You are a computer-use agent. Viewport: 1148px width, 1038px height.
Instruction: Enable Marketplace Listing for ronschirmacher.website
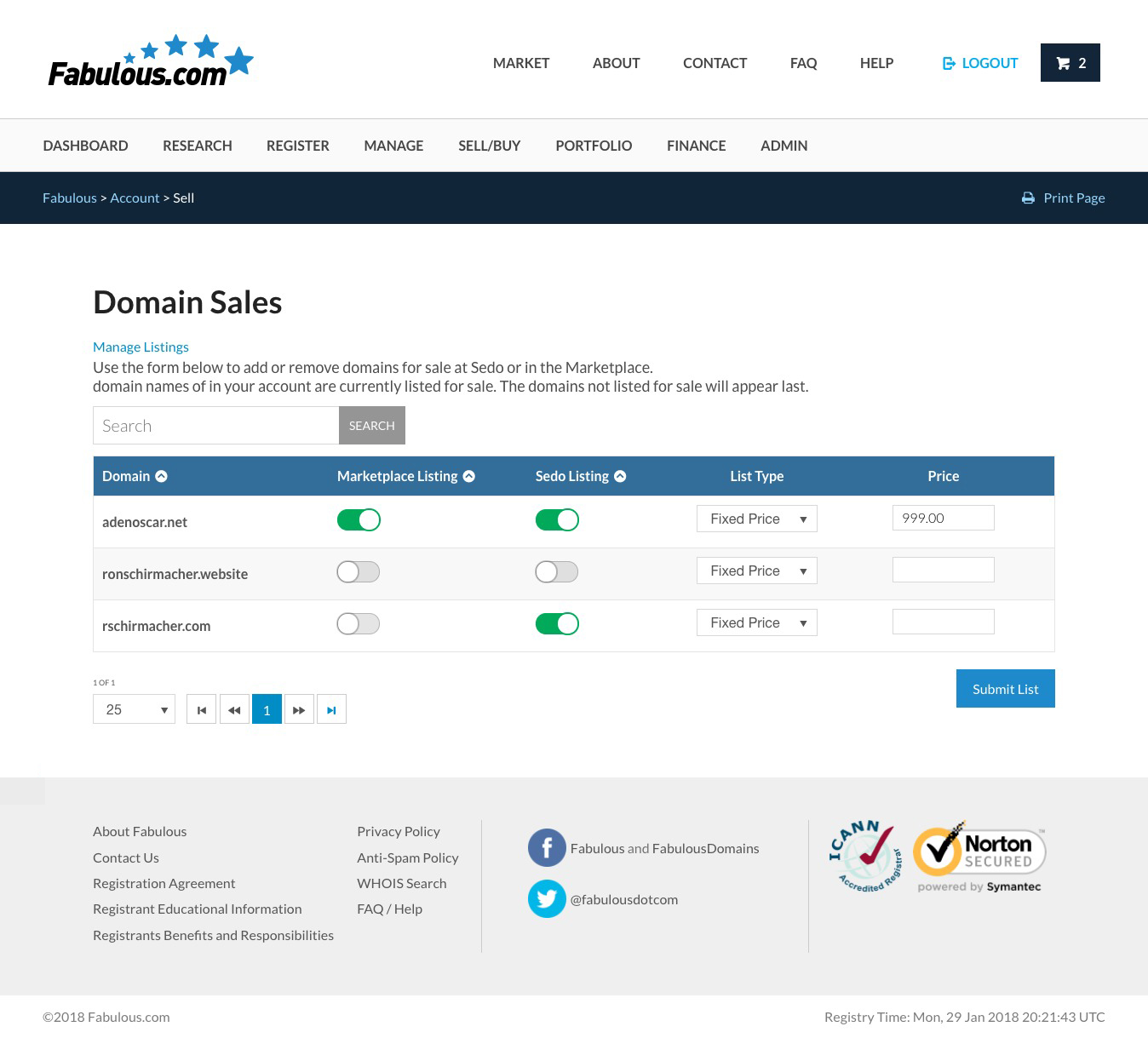[359, 572]
